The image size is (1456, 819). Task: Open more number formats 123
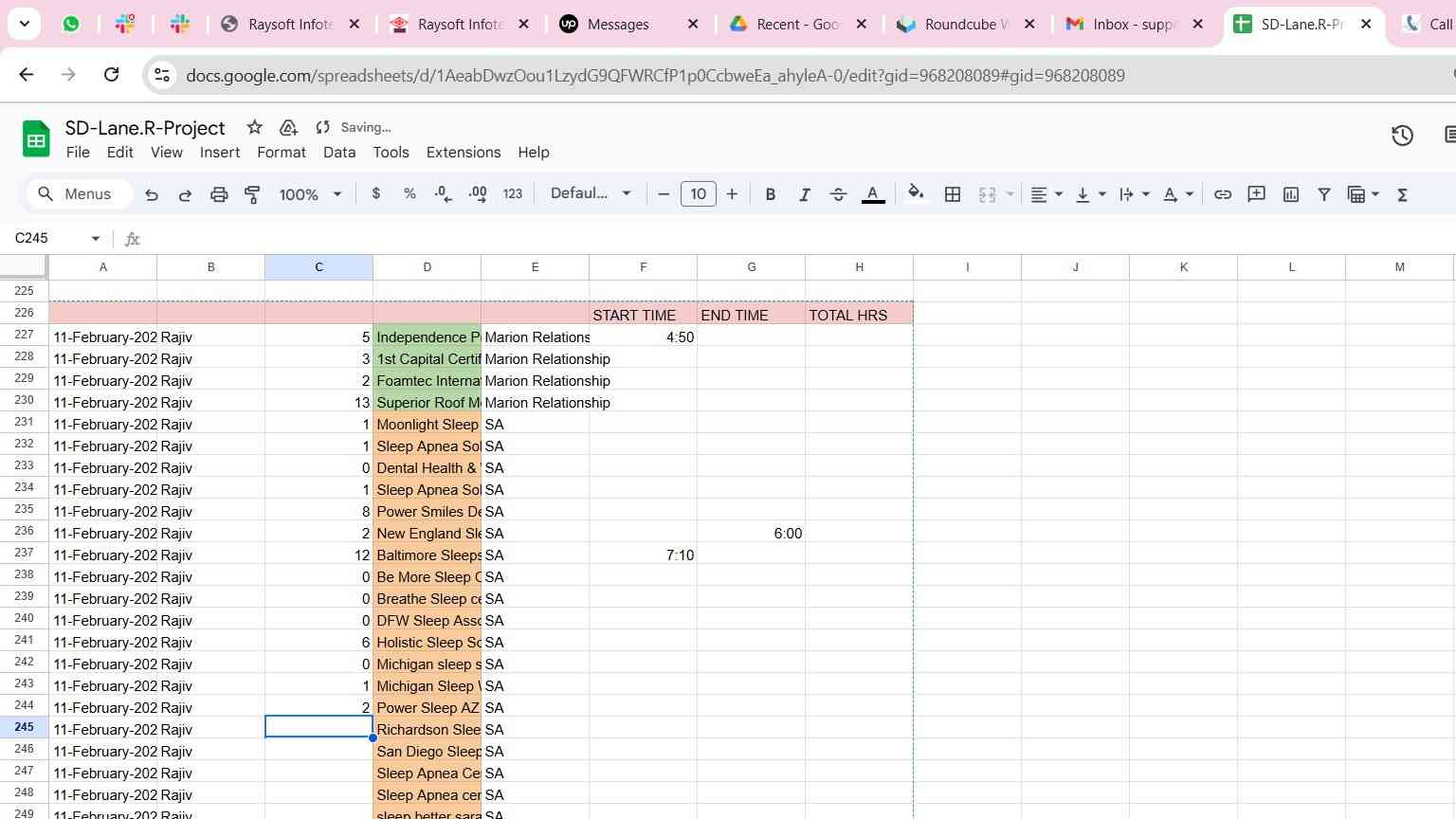[513, 193]
